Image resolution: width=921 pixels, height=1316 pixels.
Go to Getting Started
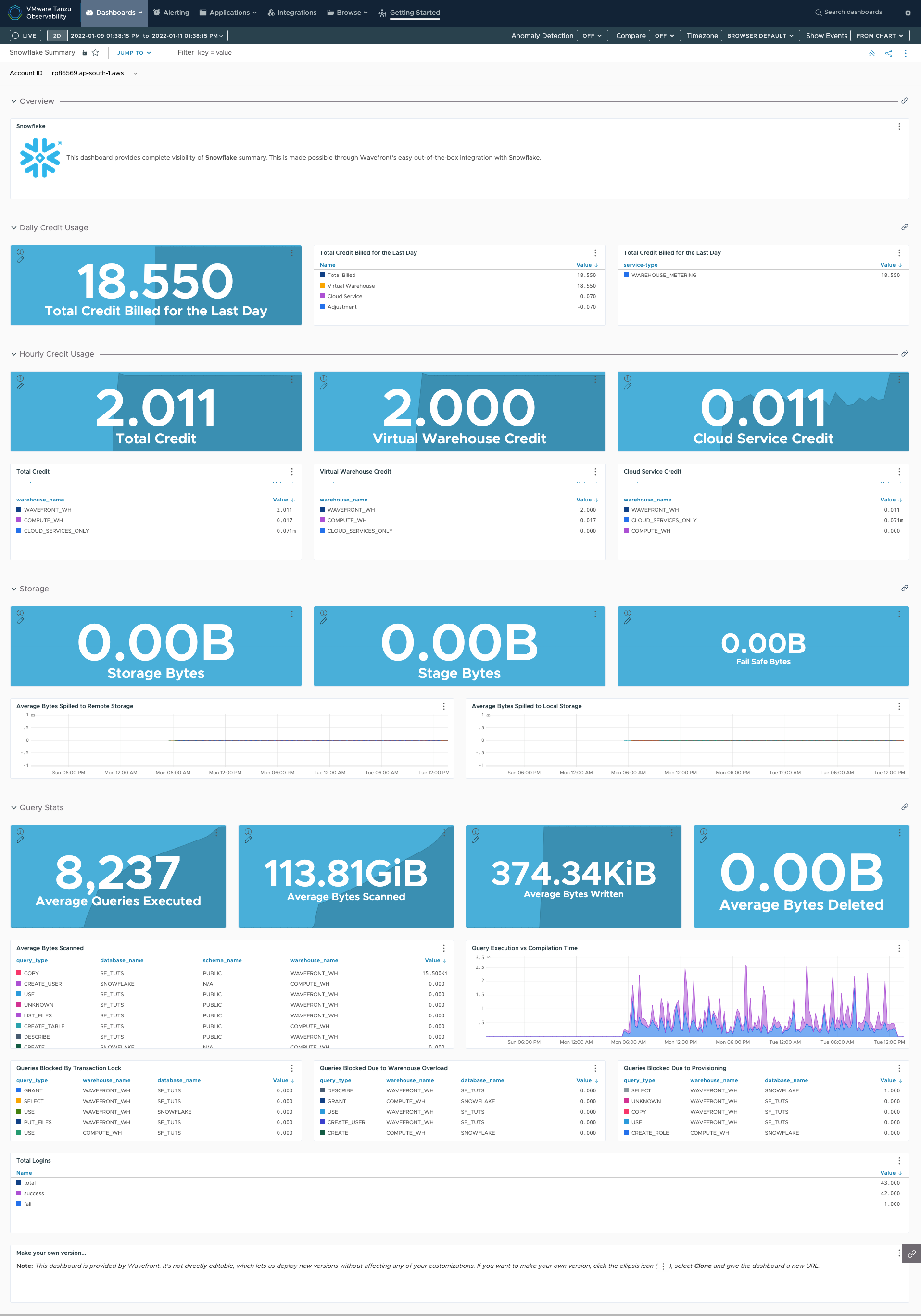click(409, 13)
